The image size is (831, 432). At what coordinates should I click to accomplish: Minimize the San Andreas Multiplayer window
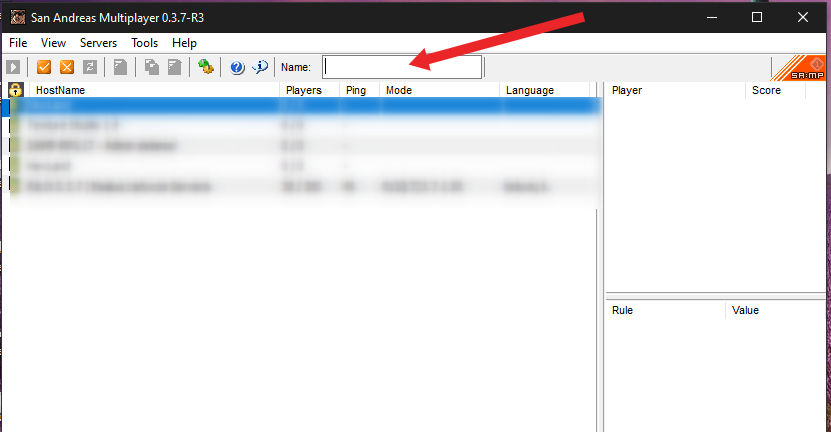point(711,17)
